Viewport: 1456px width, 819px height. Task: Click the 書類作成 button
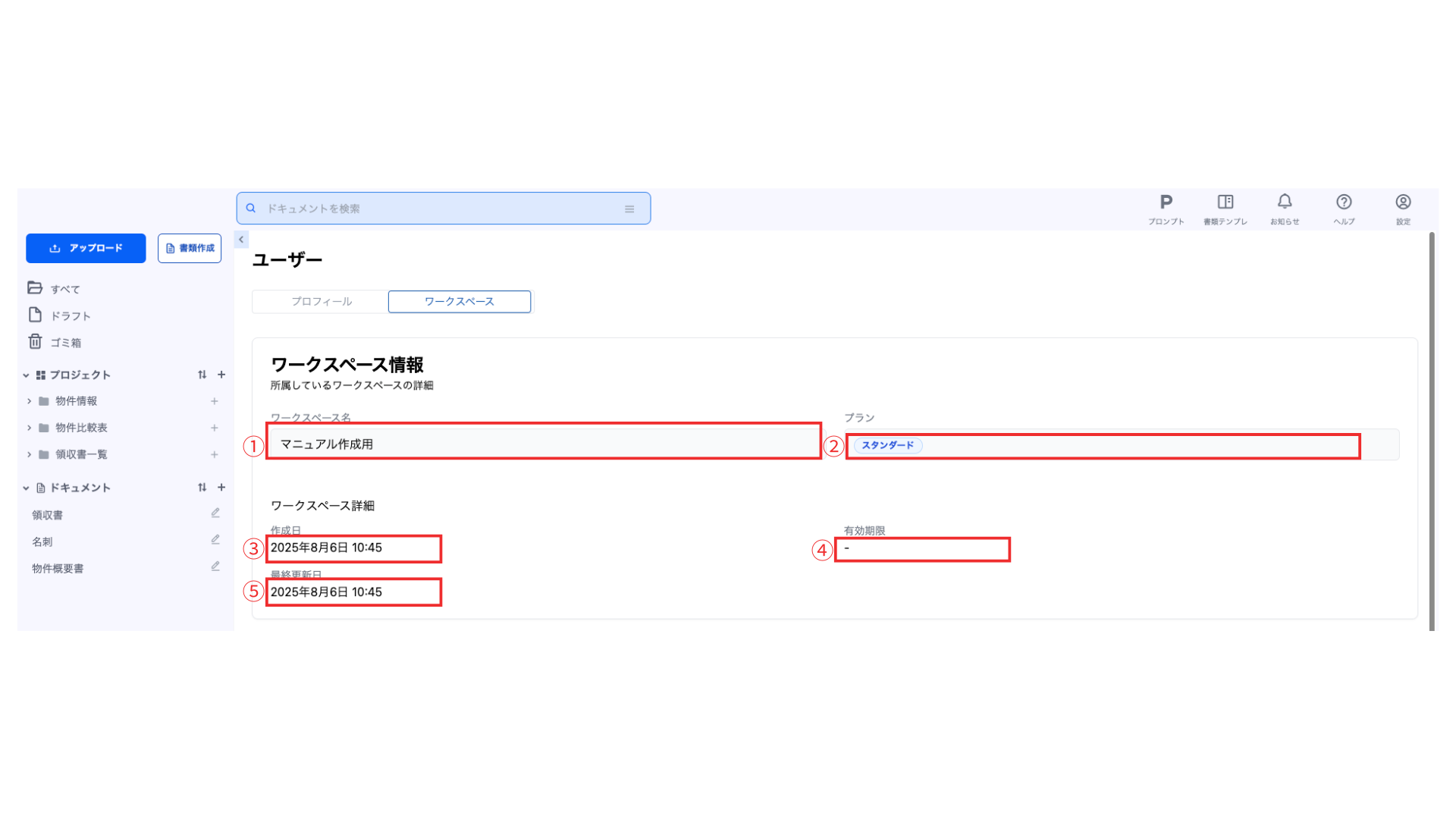tap(190, 249)
